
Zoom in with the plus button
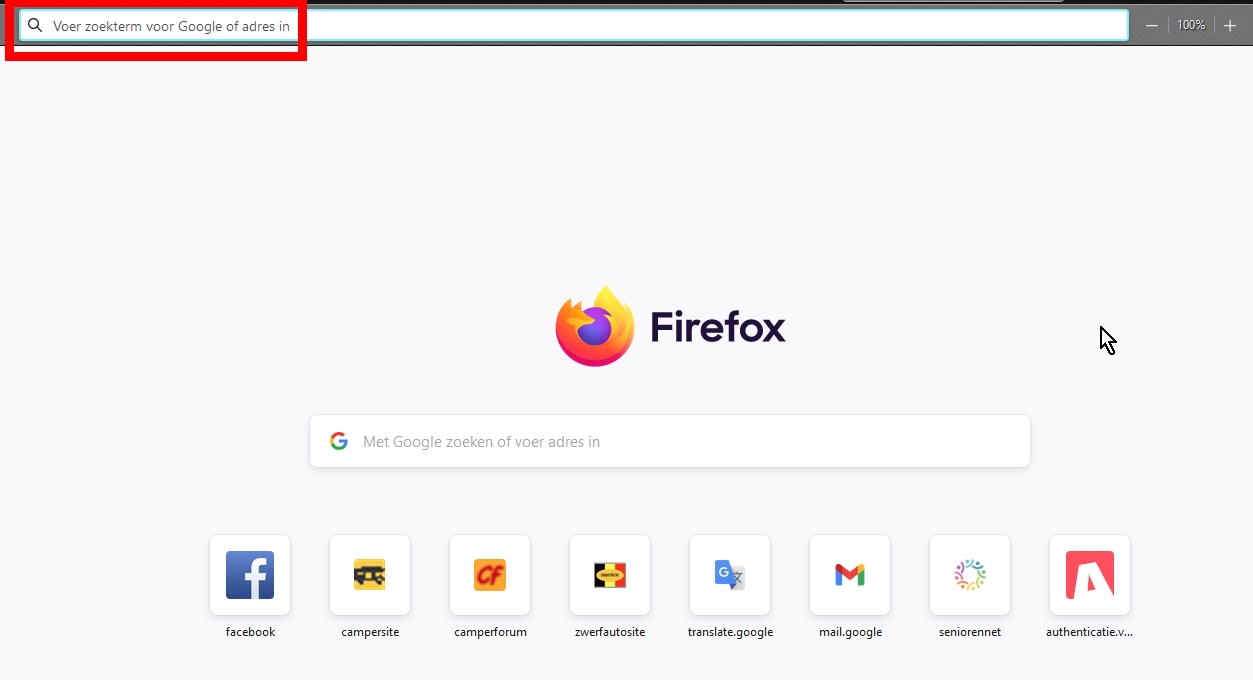tap(1230, 26)
